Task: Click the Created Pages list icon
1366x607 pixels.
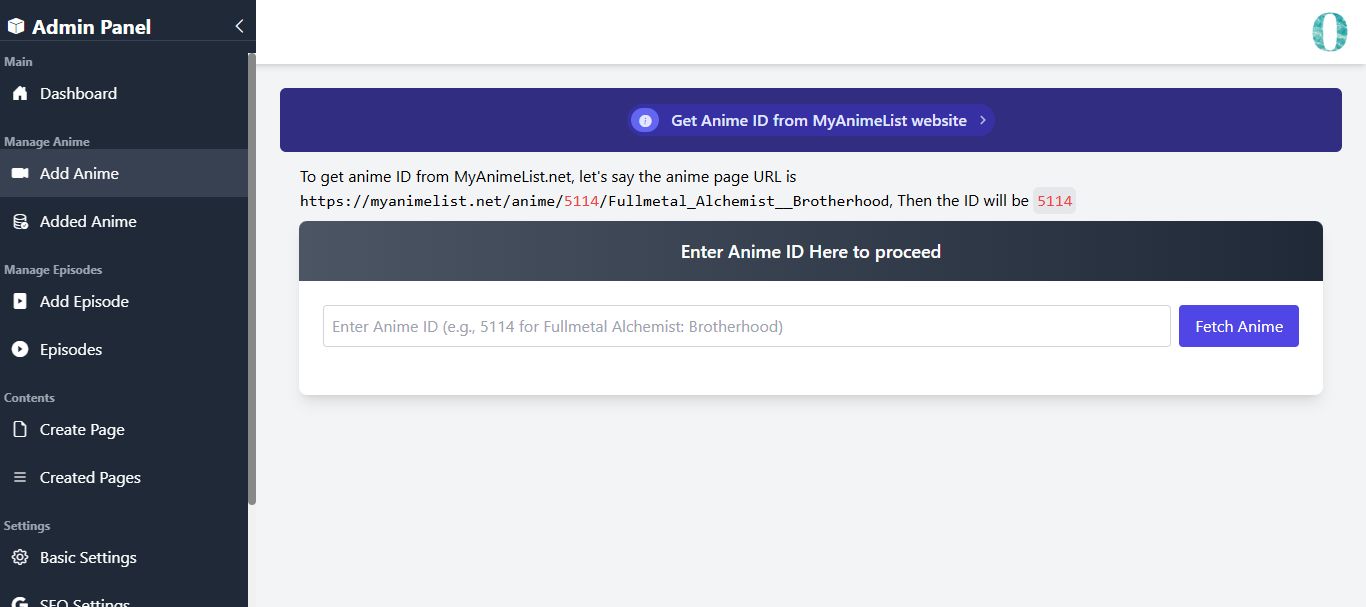Action: (20, 477)
